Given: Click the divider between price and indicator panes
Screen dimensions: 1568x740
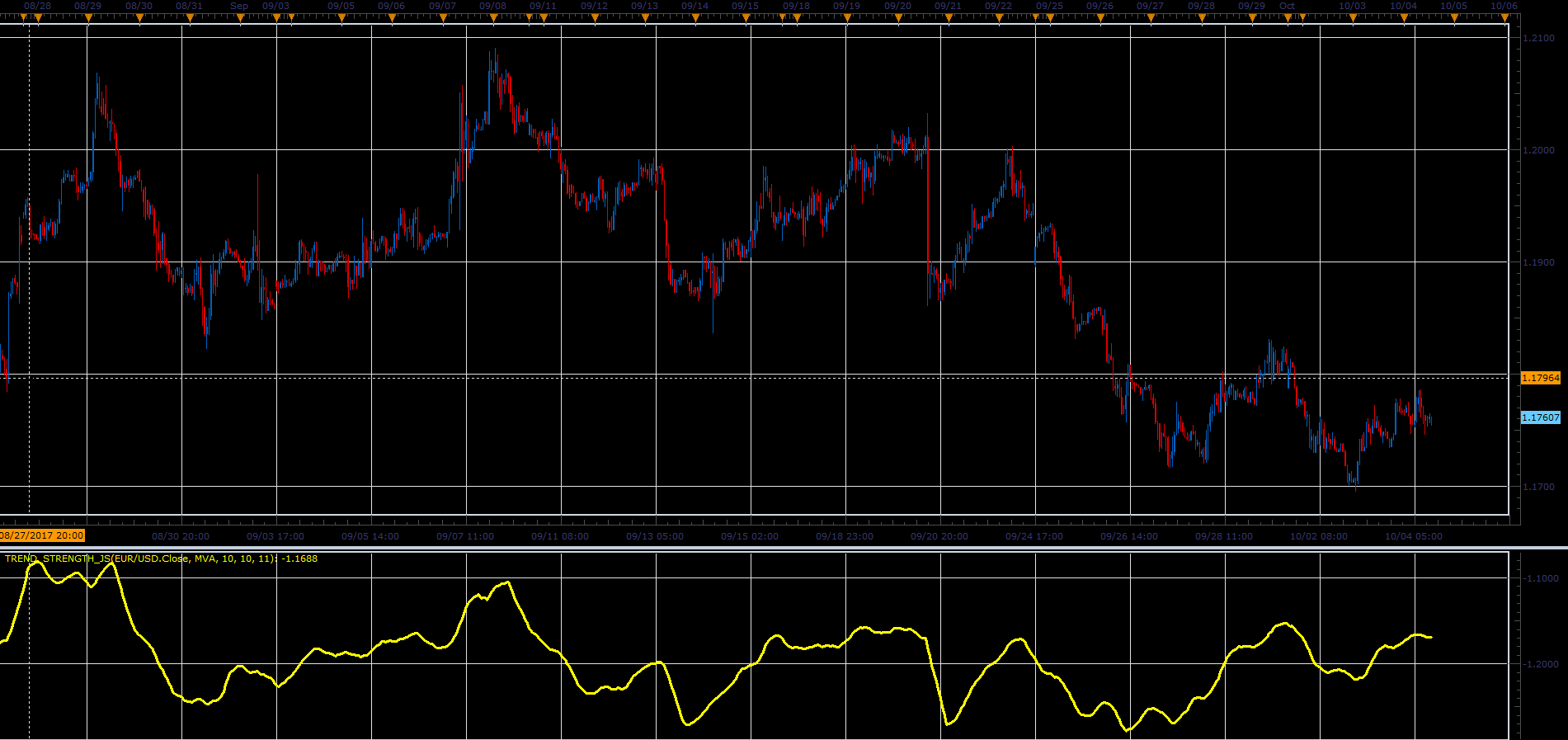Looking at the screenshot, I should tap(784, 548).
